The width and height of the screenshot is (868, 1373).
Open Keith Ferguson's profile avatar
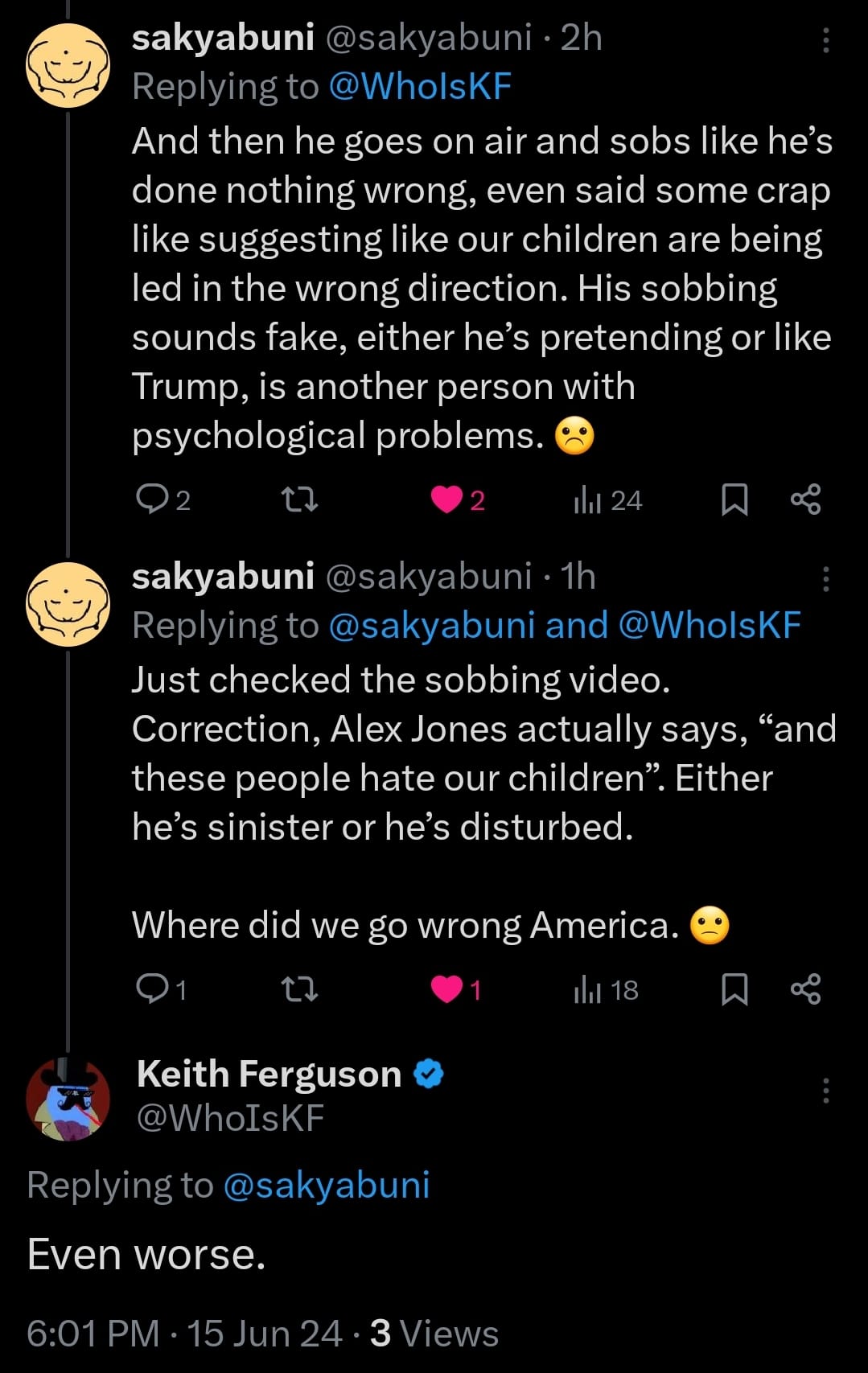pos(68,1099)
